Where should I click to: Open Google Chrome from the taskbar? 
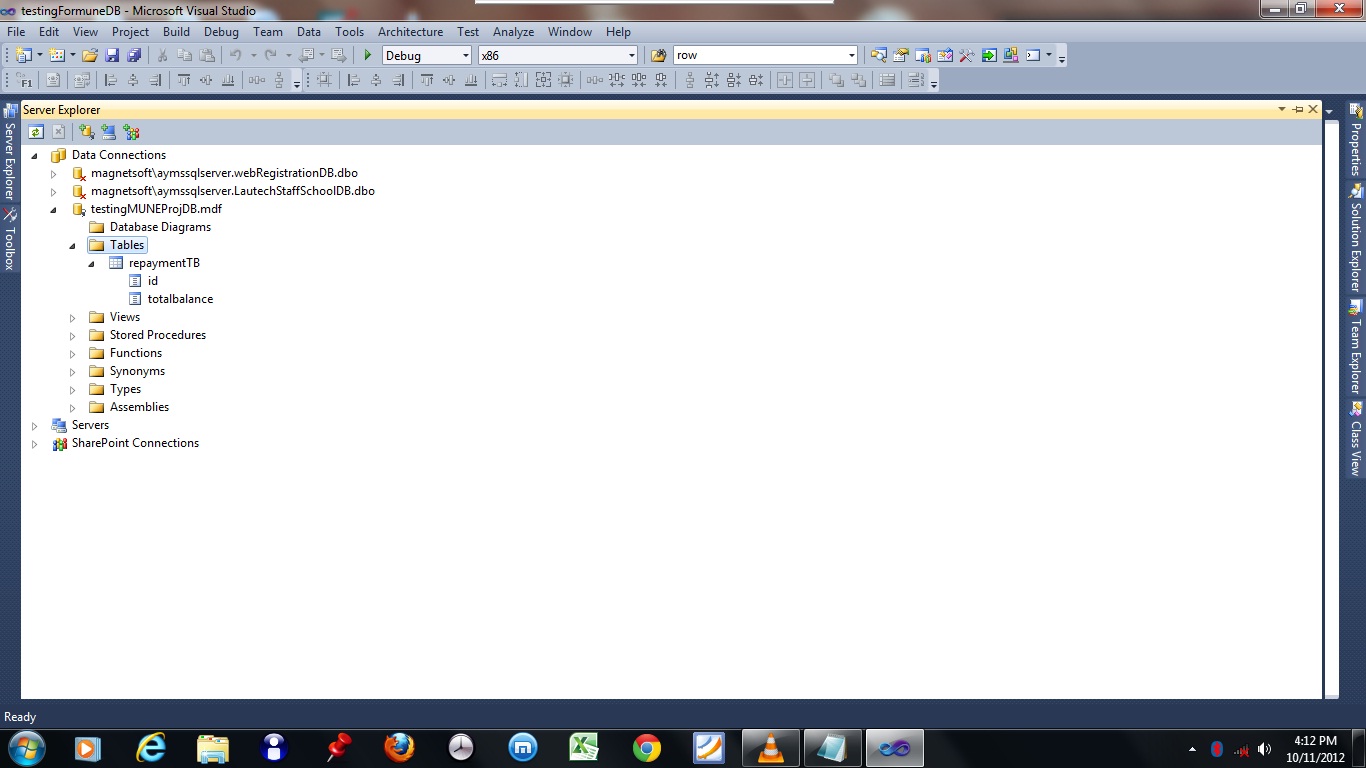click(x=647, y=748)
